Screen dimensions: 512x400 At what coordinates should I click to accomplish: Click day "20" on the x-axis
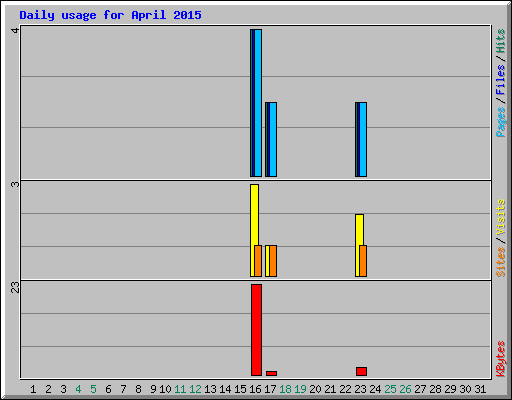point(315,389)
